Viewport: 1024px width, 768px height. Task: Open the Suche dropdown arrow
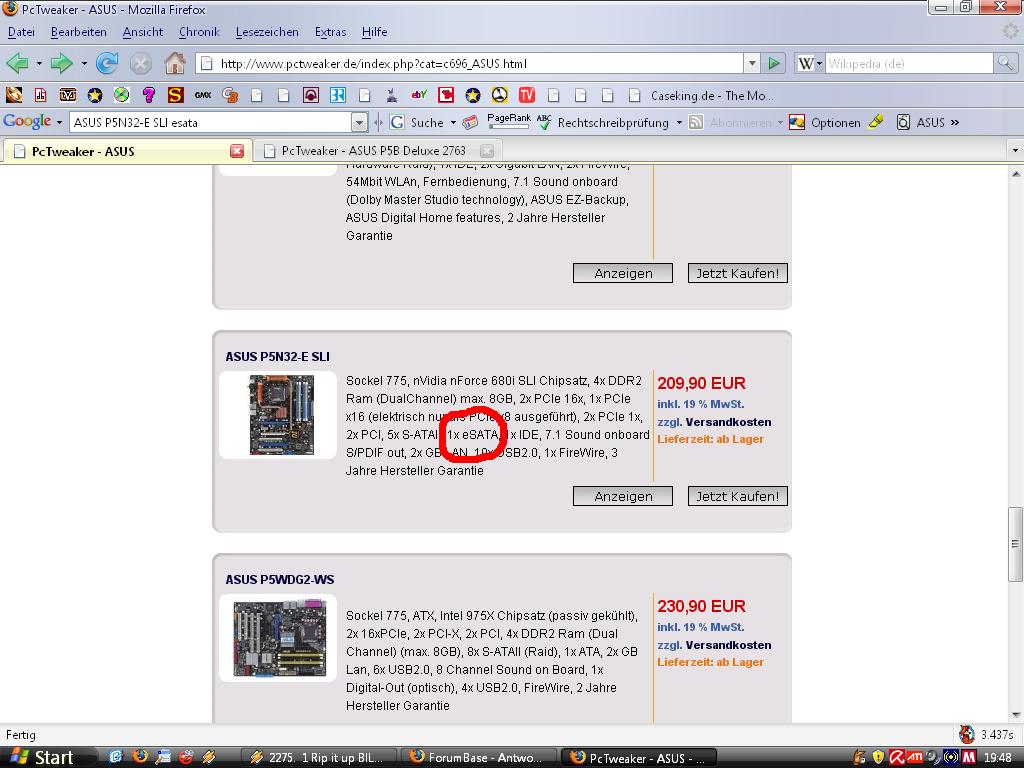pyautogui.click(x=453, y=122)
